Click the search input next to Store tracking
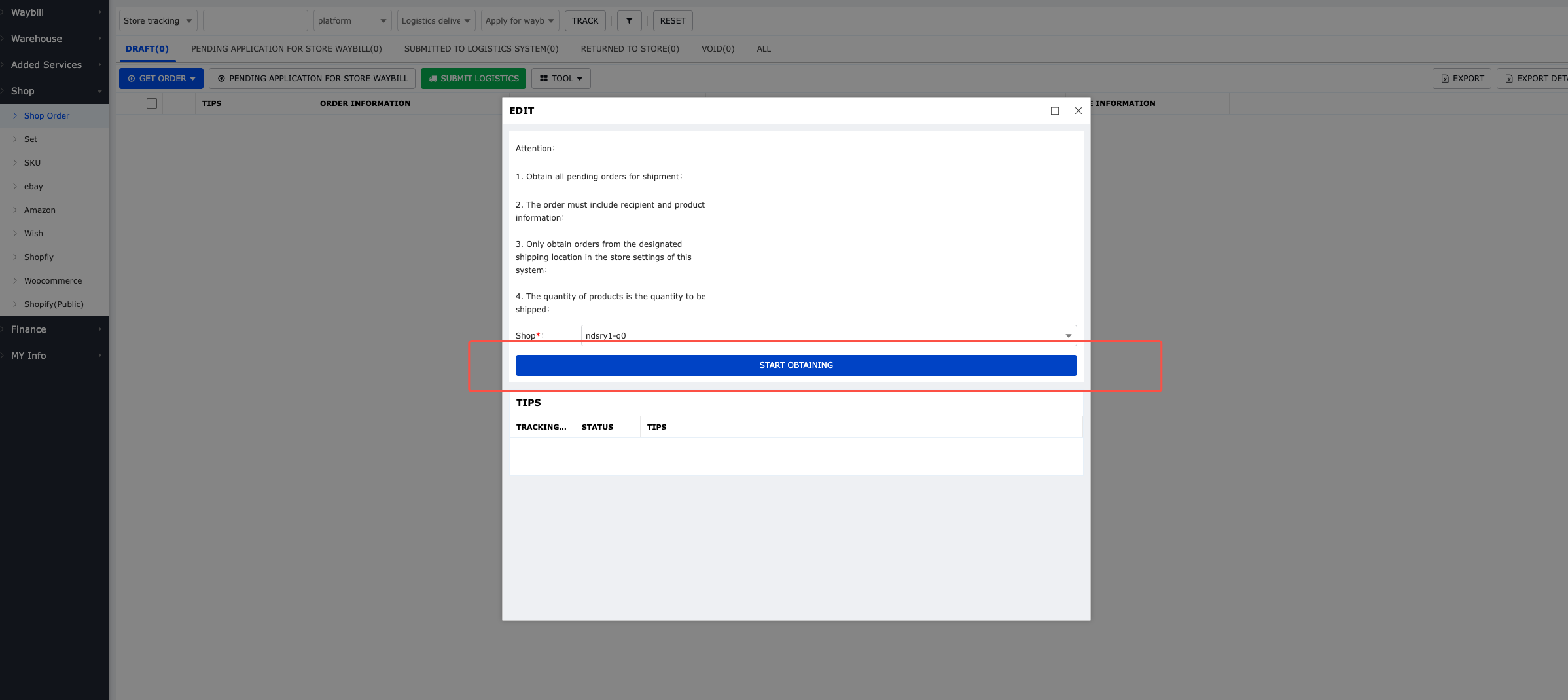This screenshot has height=700, width=1568. (255, 20)
